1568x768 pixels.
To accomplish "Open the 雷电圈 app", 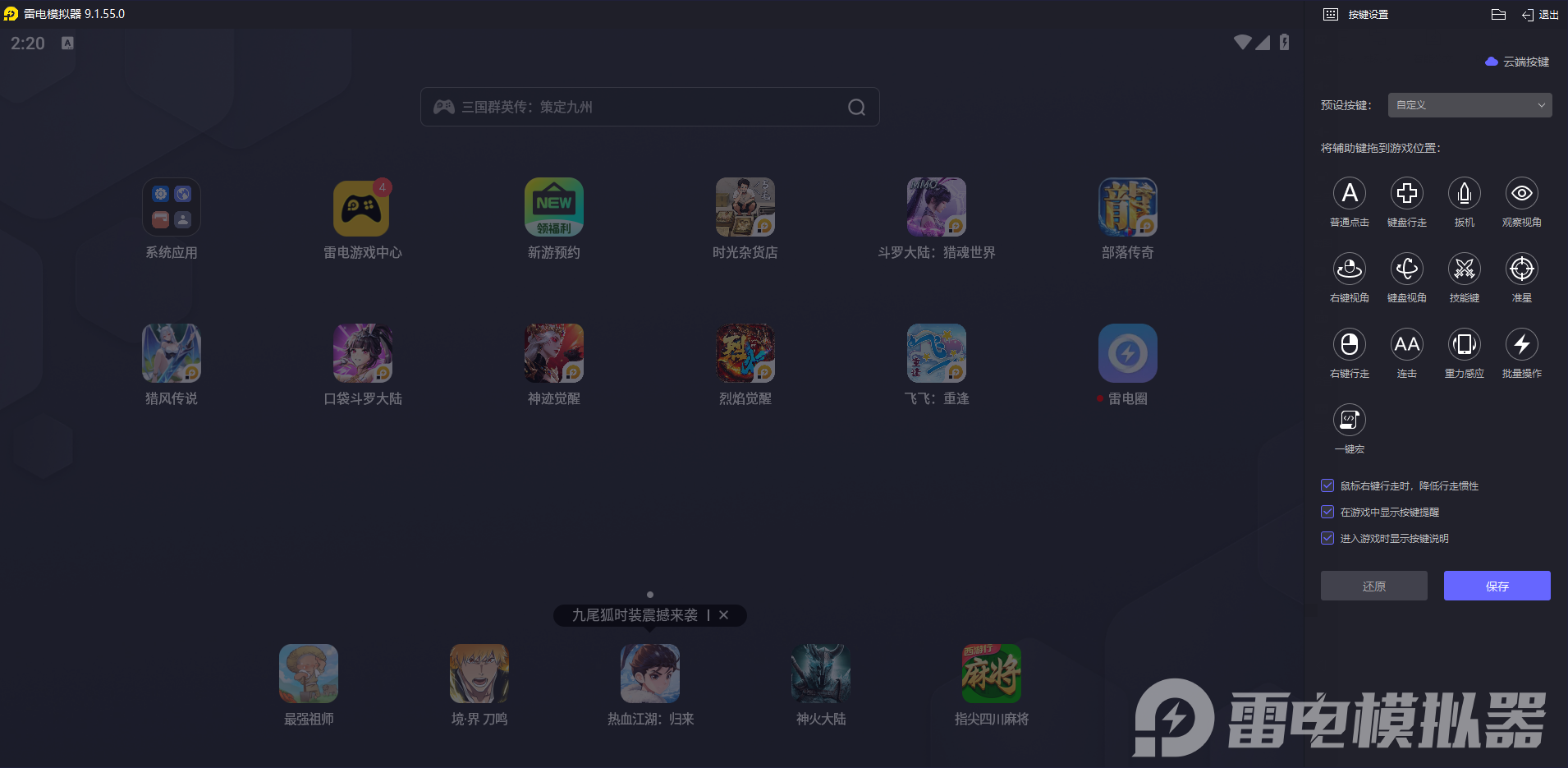I will tap(1128, 353).
